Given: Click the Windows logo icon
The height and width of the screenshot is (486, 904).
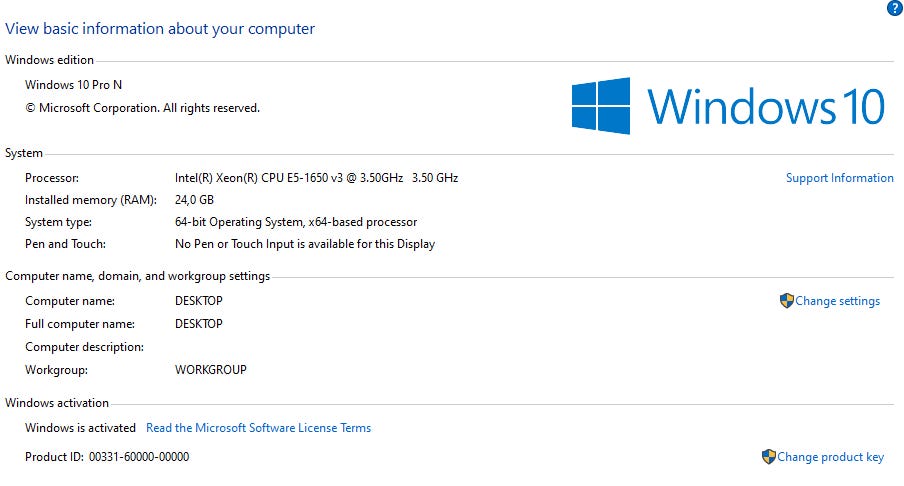Looking at the screenshot, I should (x=601, y=106).
